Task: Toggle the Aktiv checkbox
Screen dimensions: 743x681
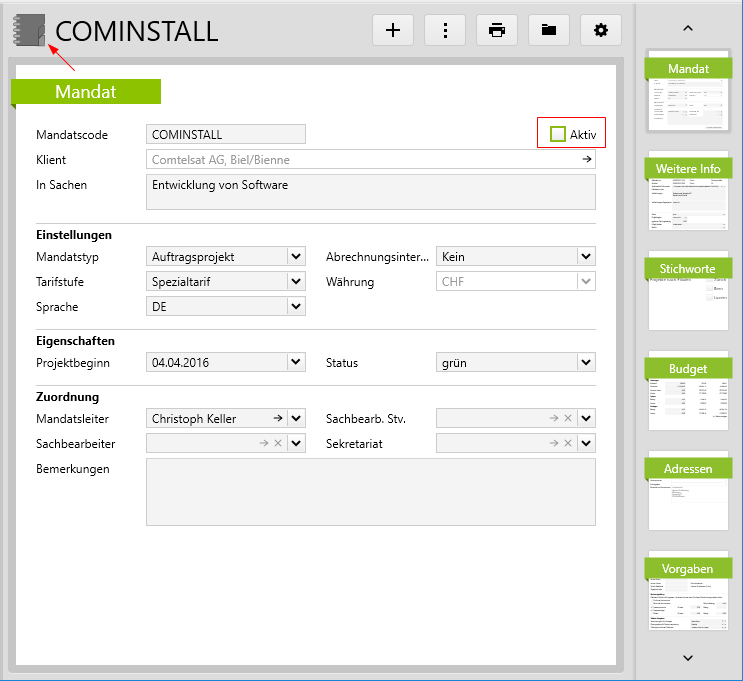Action: point(558,134)
